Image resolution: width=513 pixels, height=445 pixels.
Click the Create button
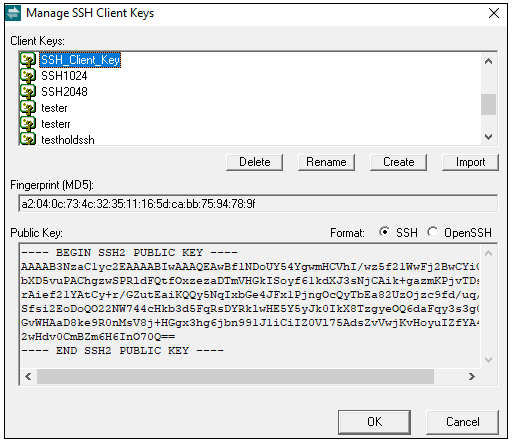[398, 162]
